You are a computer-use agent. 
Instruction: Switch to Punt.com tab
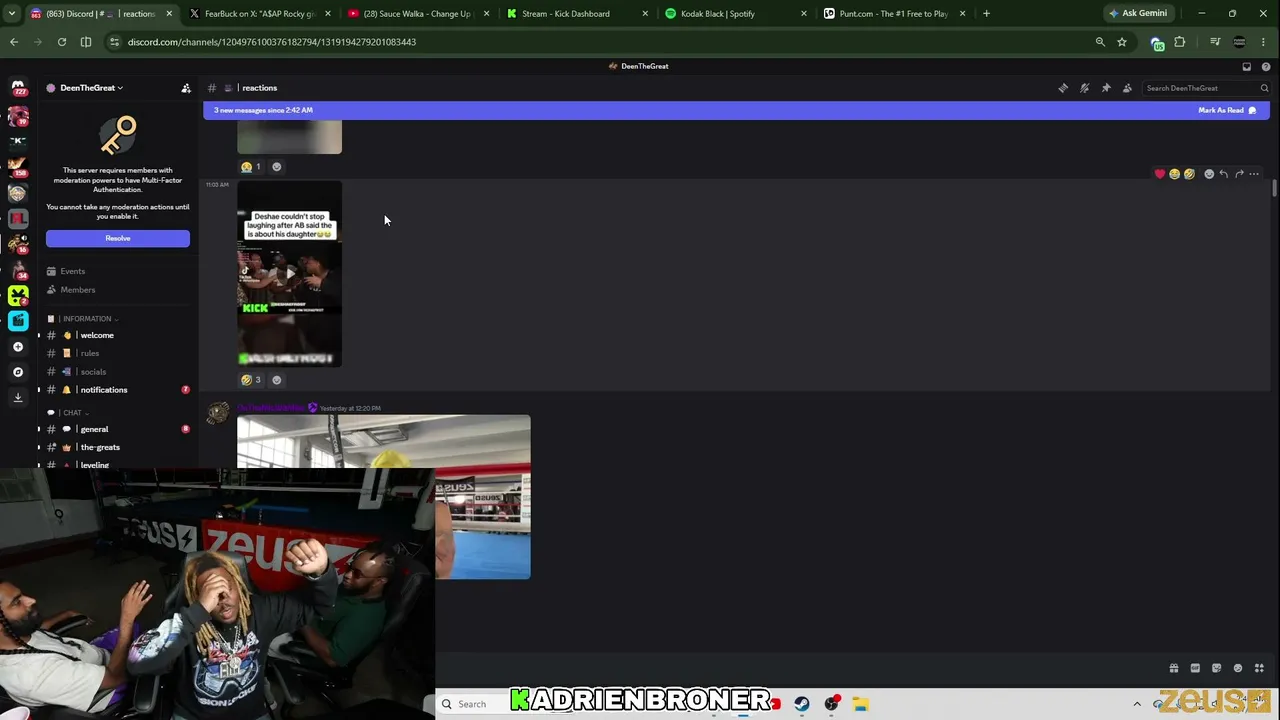(x=892, y=14)
